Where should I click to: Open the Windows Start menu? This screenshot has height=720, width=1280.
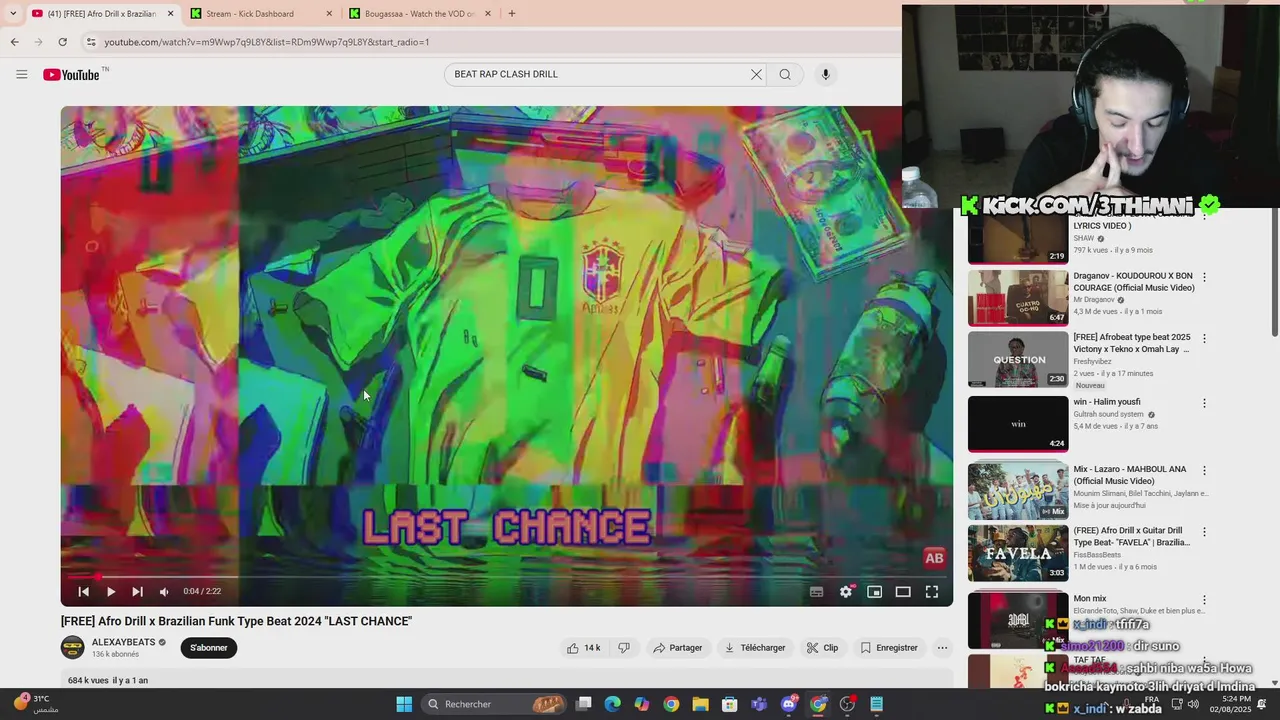coord(404,704)
